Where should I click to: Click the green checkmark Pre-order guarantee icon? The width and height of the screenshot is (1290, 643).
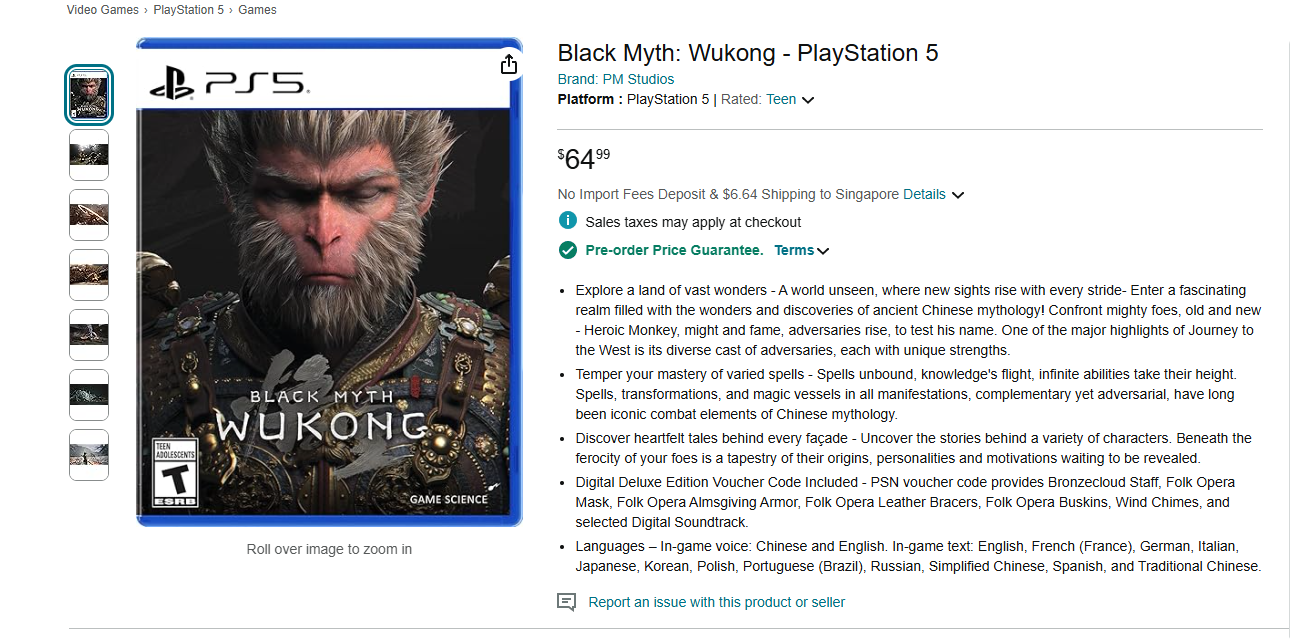coord(567,250)
